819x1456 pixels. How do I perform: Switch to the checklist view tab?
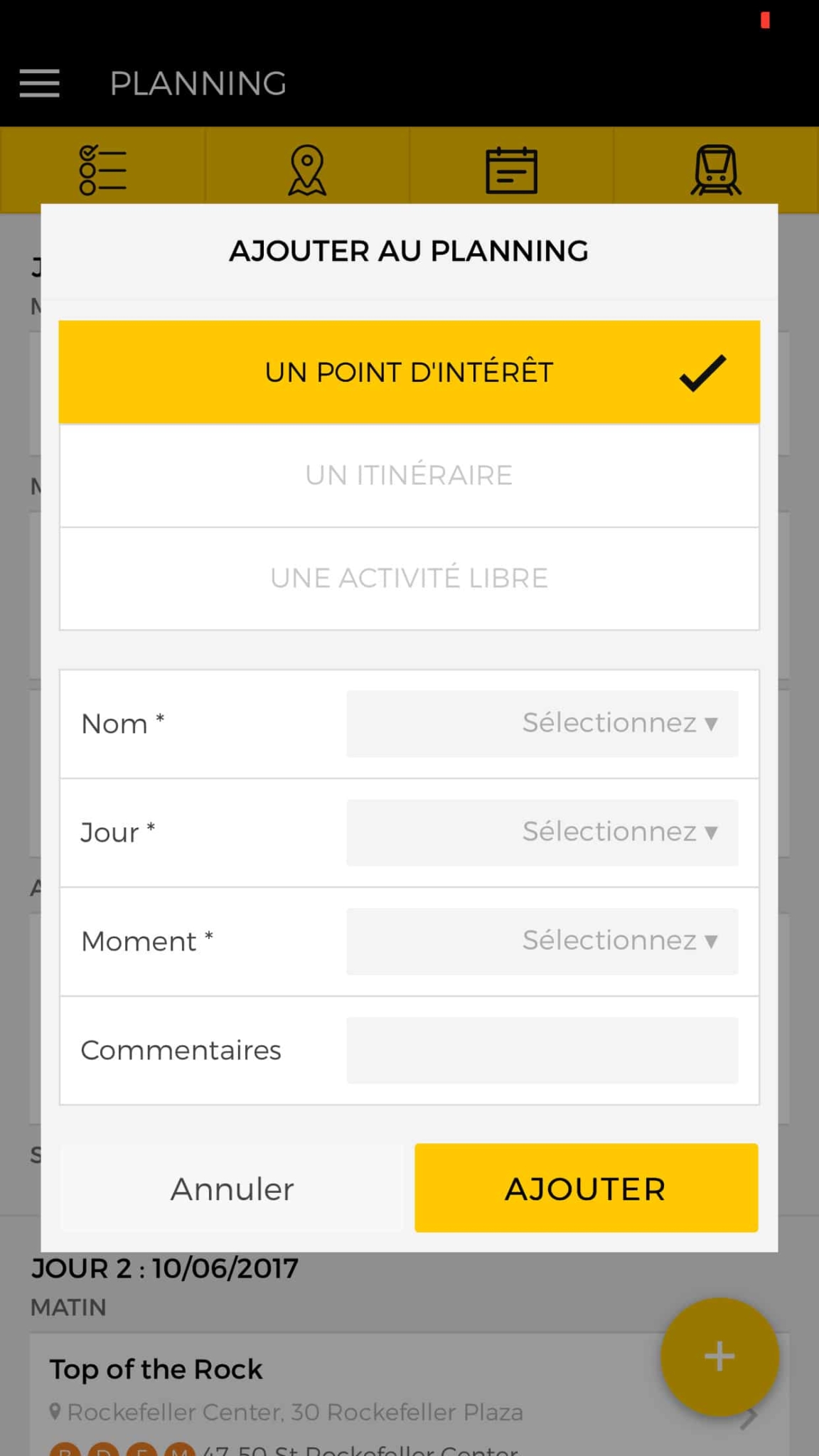[x=103, y=170]
